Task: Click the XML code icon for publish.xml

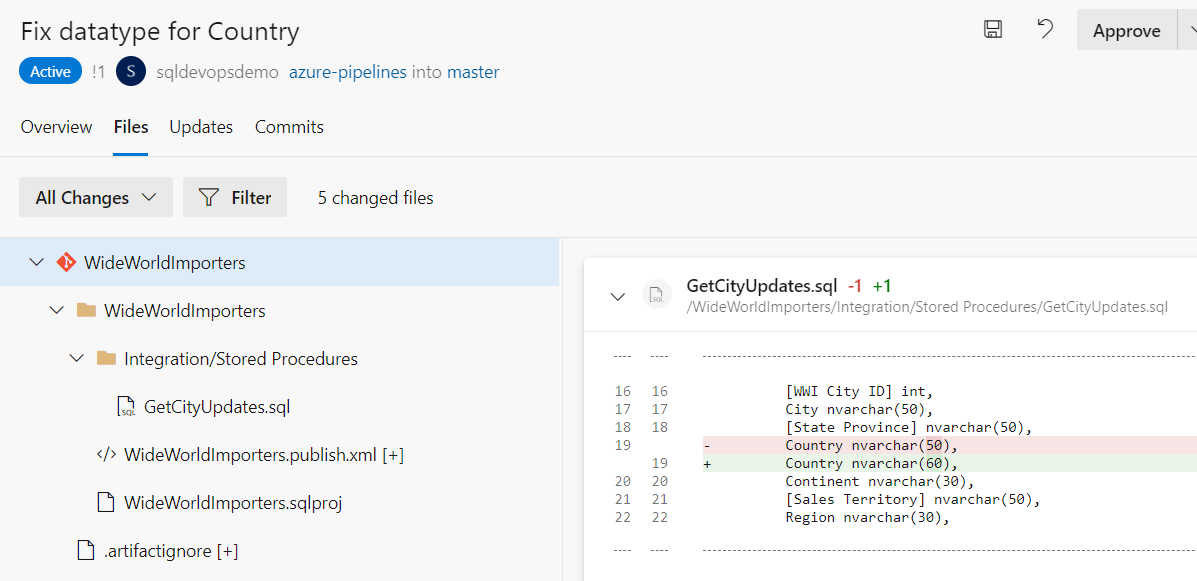Action: coord(106,455)
